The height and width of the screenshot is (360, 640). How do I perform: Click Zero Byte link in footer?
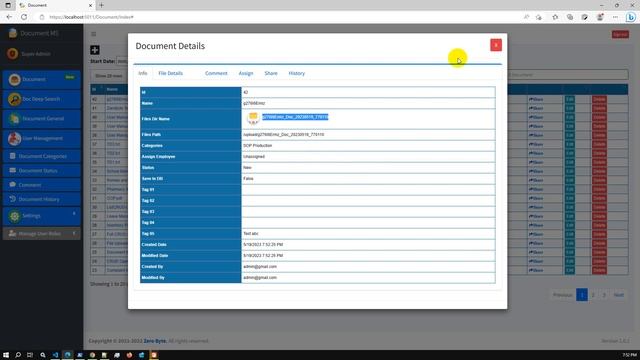[155, 341]
